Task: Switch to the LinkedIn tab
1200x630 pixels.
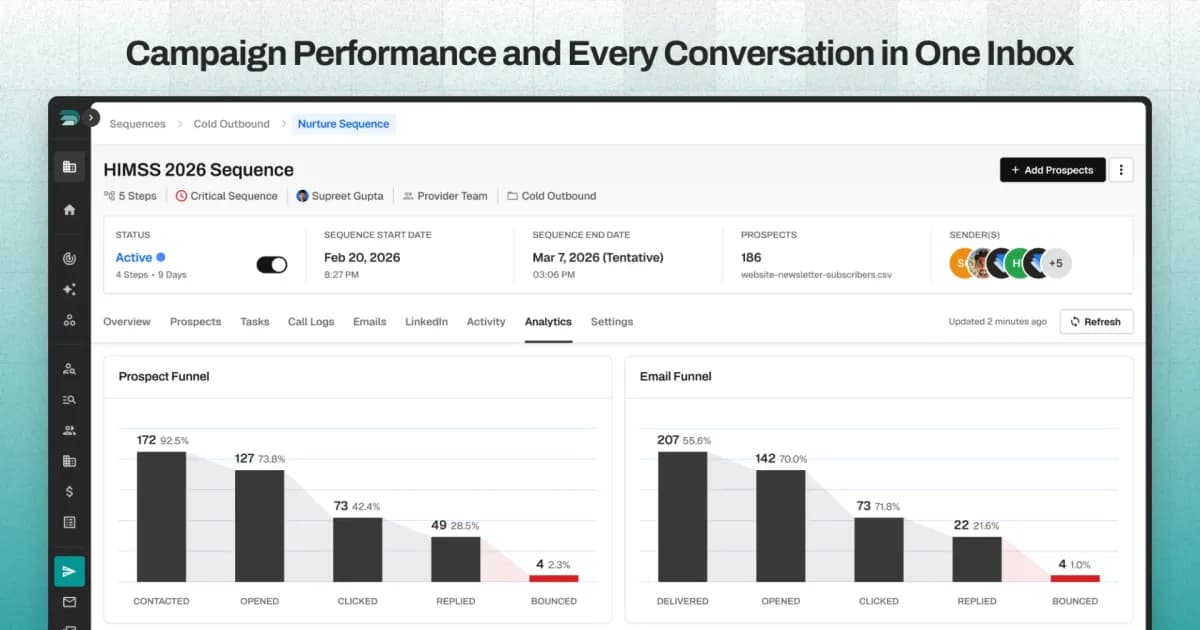Action: coord(426,322)
